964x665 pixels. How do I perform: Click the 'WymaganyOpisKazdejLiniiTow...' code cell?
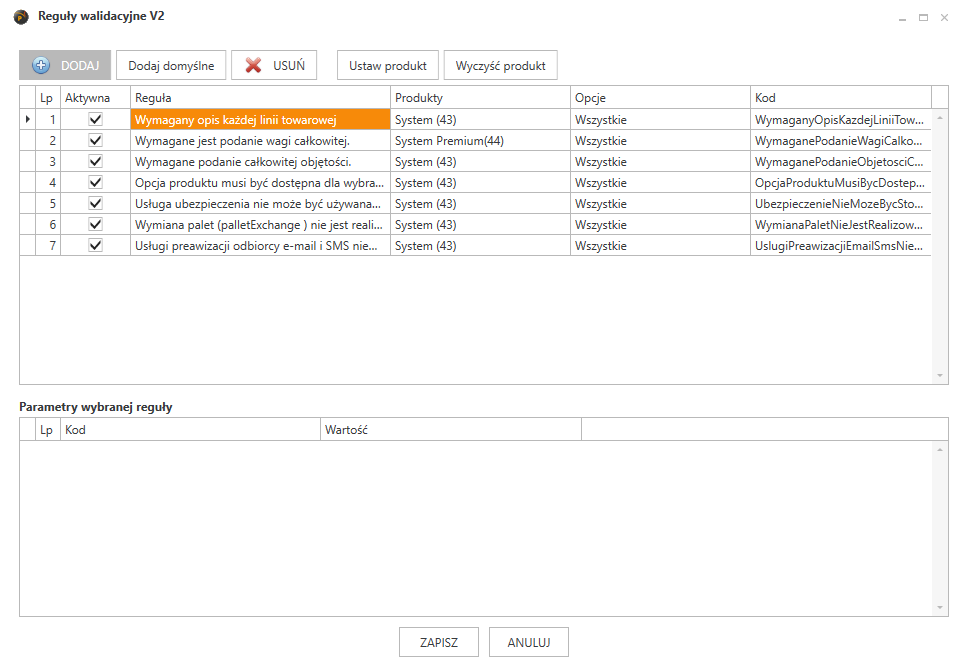coord(840,119)
